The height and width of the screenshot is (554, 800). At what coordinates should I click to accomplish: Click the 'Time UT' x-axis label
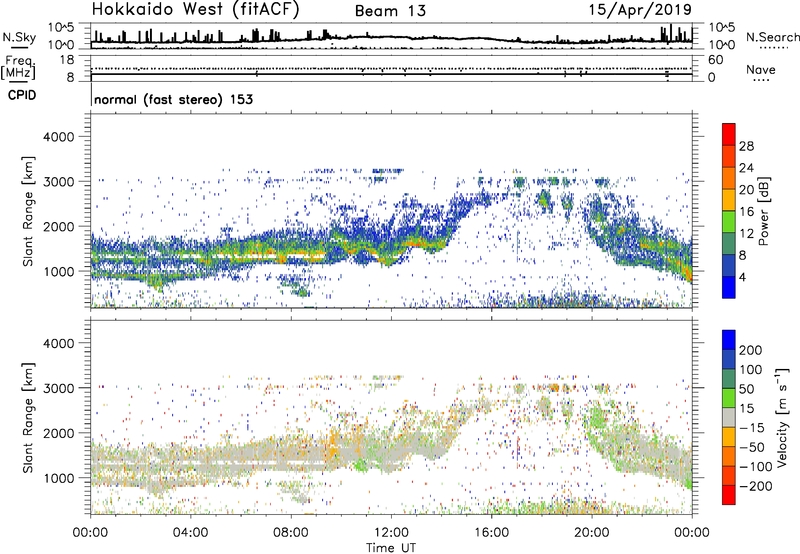[391, 548]
